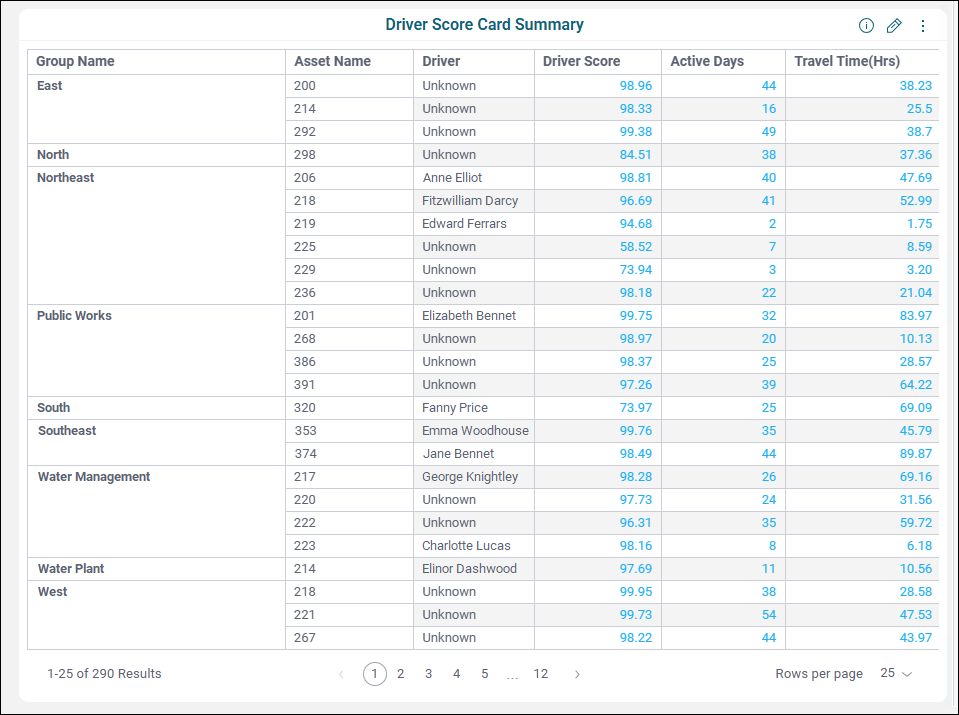The height and width of the screenshot is (715, 959).
Task: Select page 1 in pagination
Action: [x=374, y=674]
